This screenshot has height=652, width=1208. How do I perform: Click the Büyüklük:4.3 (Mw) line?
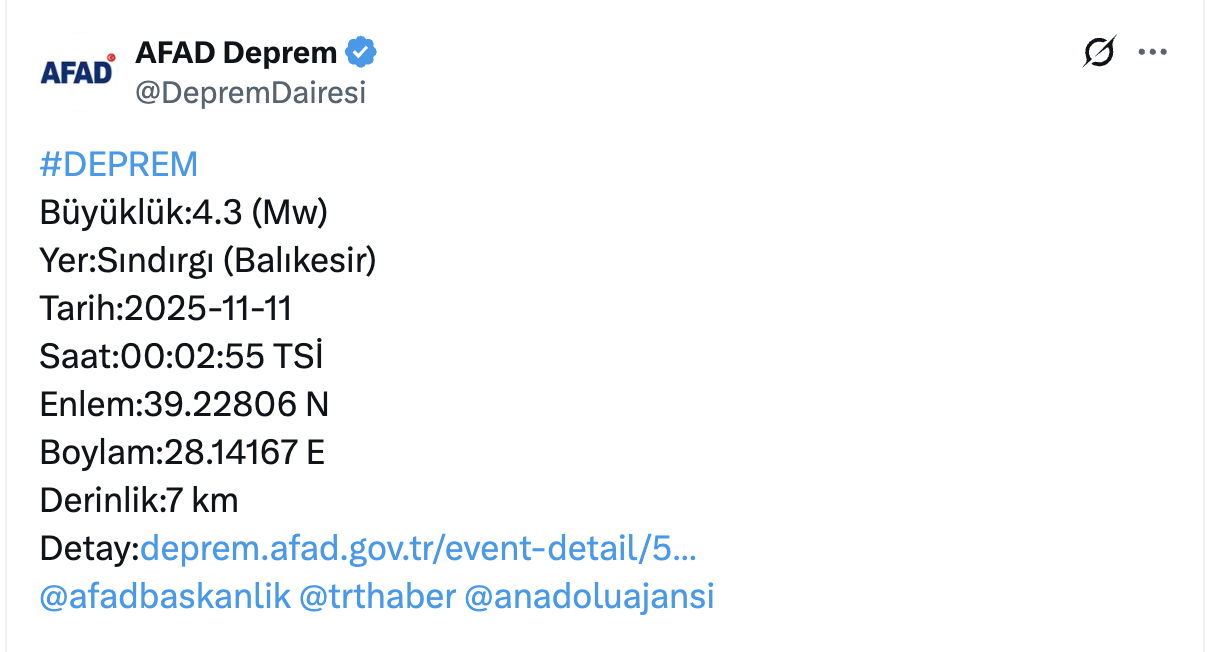click(184, 212)
